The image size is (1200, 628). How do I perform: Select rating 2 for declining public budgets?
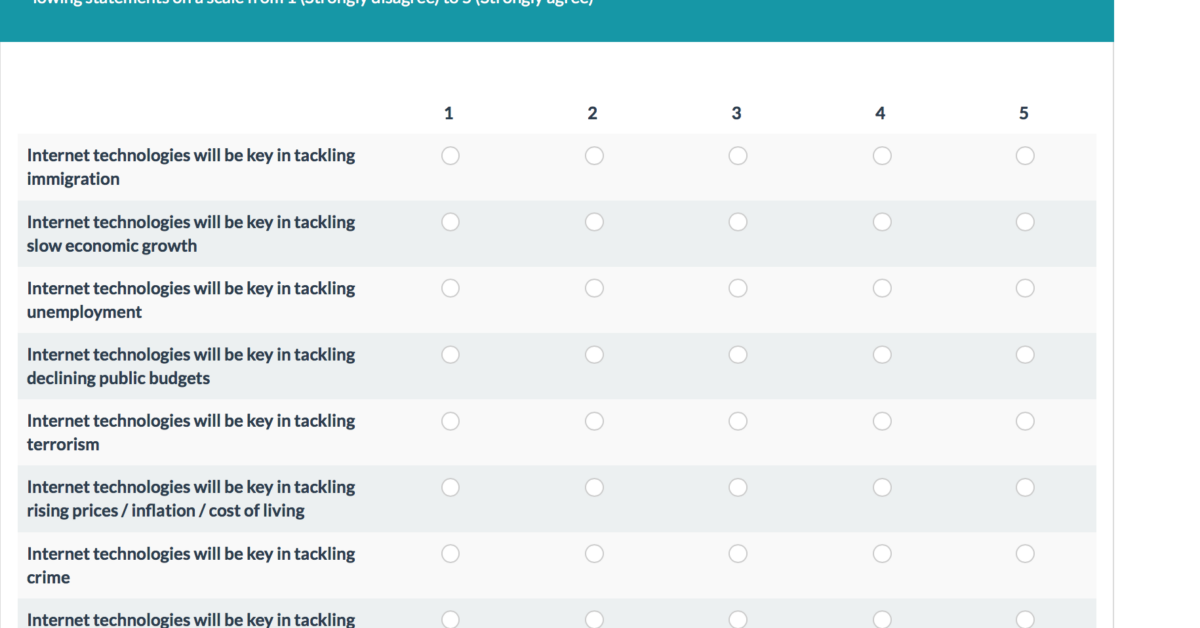pyautogui.click(x=594, y=354)
